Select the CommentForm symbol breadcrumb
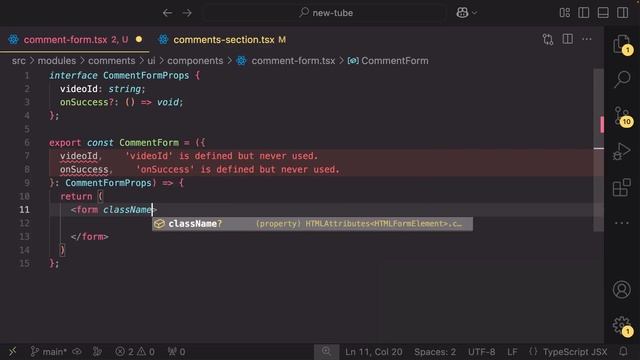This screenshot has height=360, width=640. click(x=388, y=61)
